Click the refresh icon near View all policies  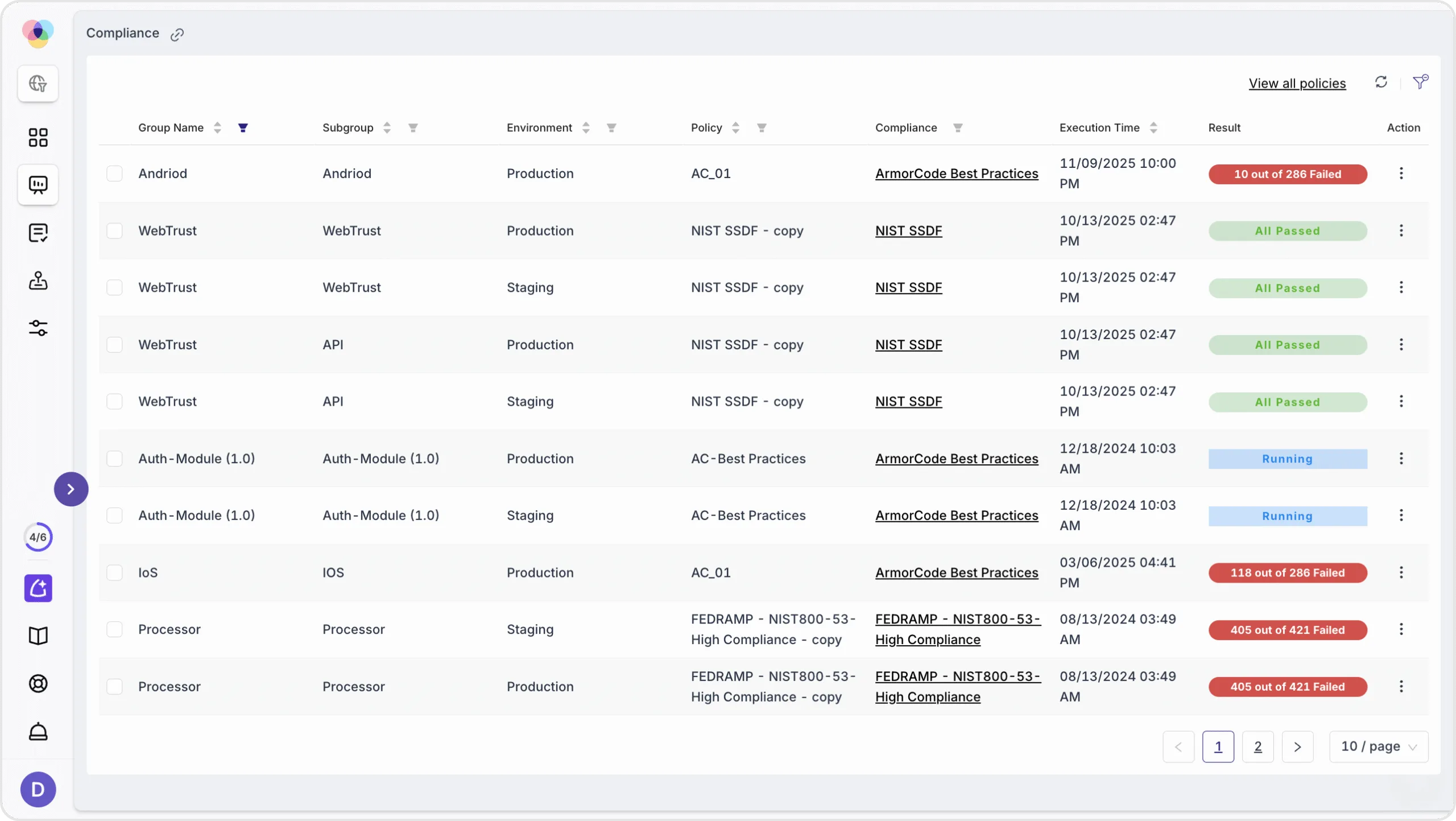pos(1381,82)
